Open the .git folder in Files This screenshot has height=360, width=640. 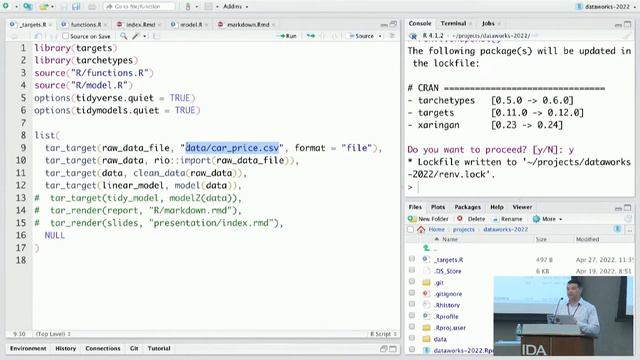click(x=439, y=282)
